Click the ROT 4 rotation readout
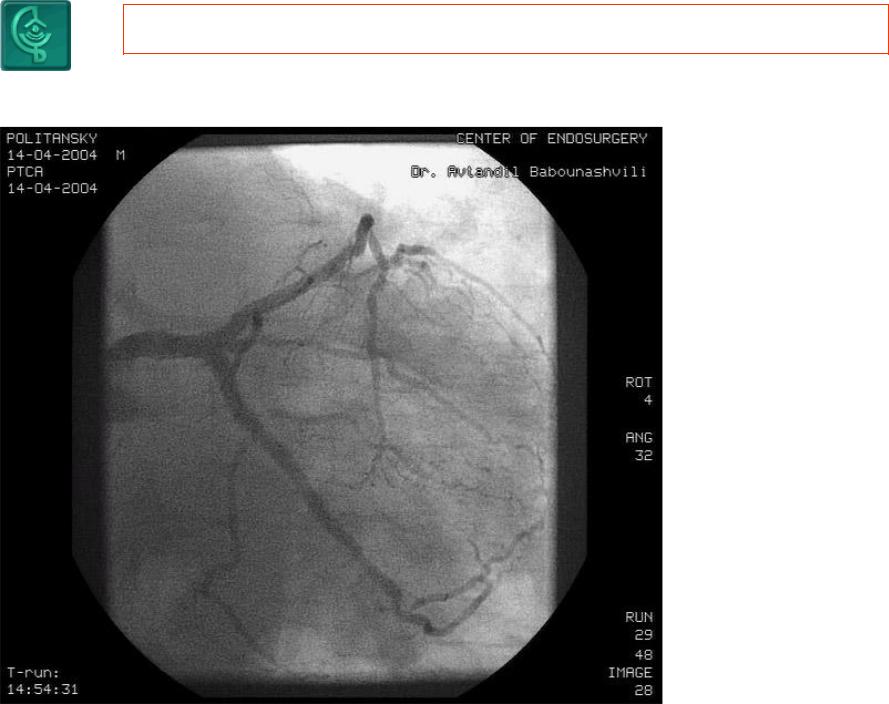 coord(639,391)
